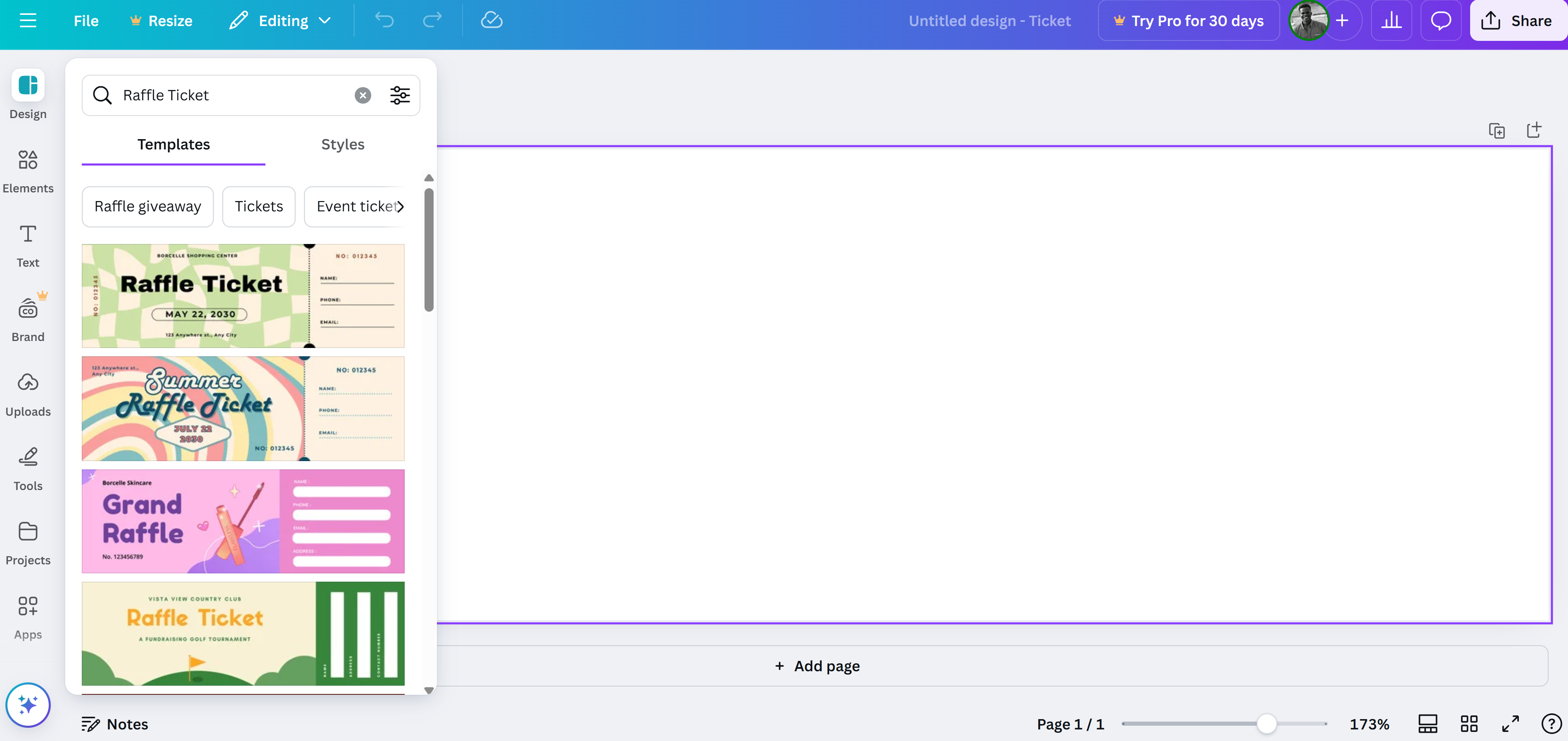Switch to the Styles tab
The width and height of the screenshot is (1568, 741).
[x=343, y=144]
